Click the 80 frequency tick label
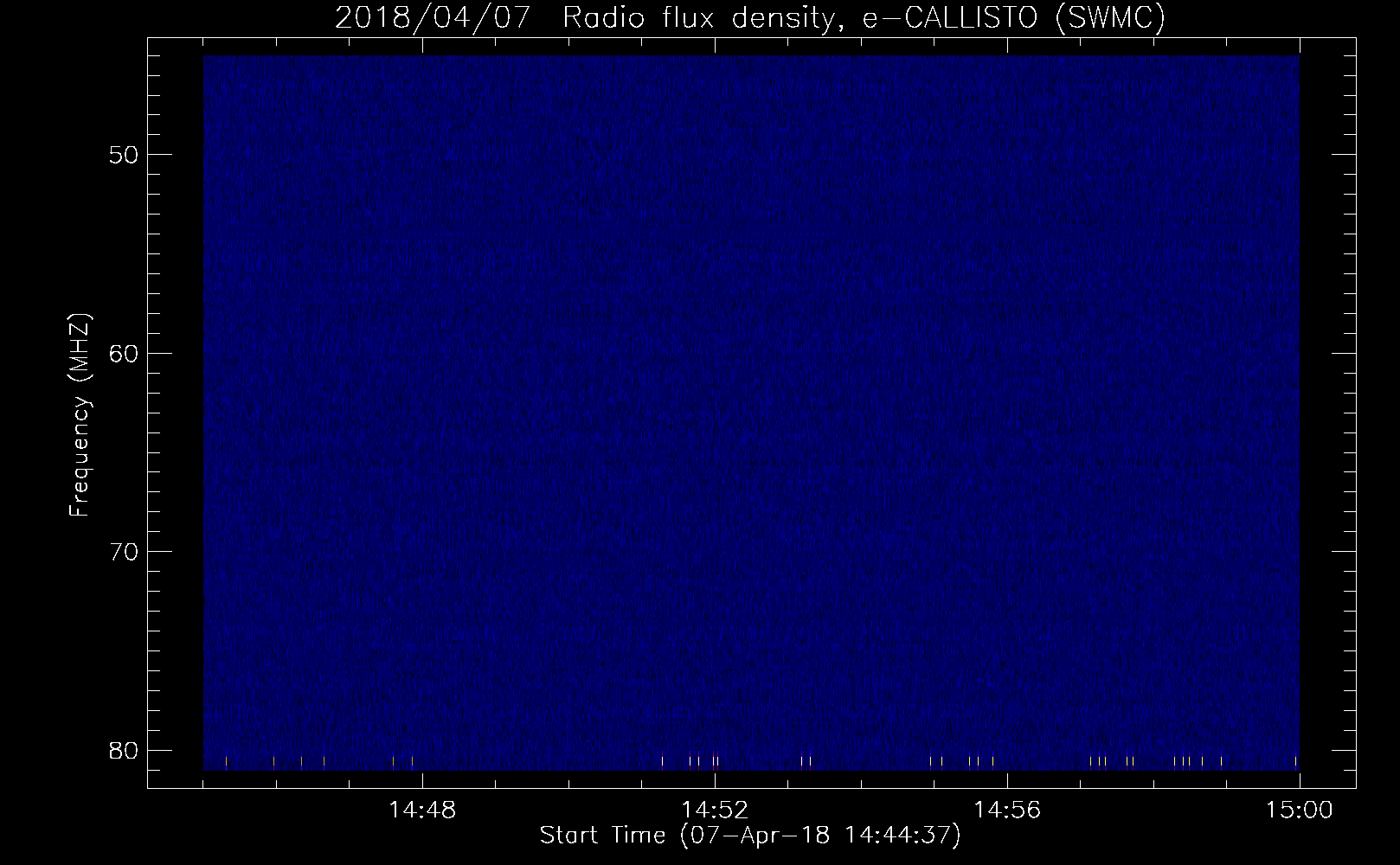This screenshot has height=865, width=1400. 124,750
